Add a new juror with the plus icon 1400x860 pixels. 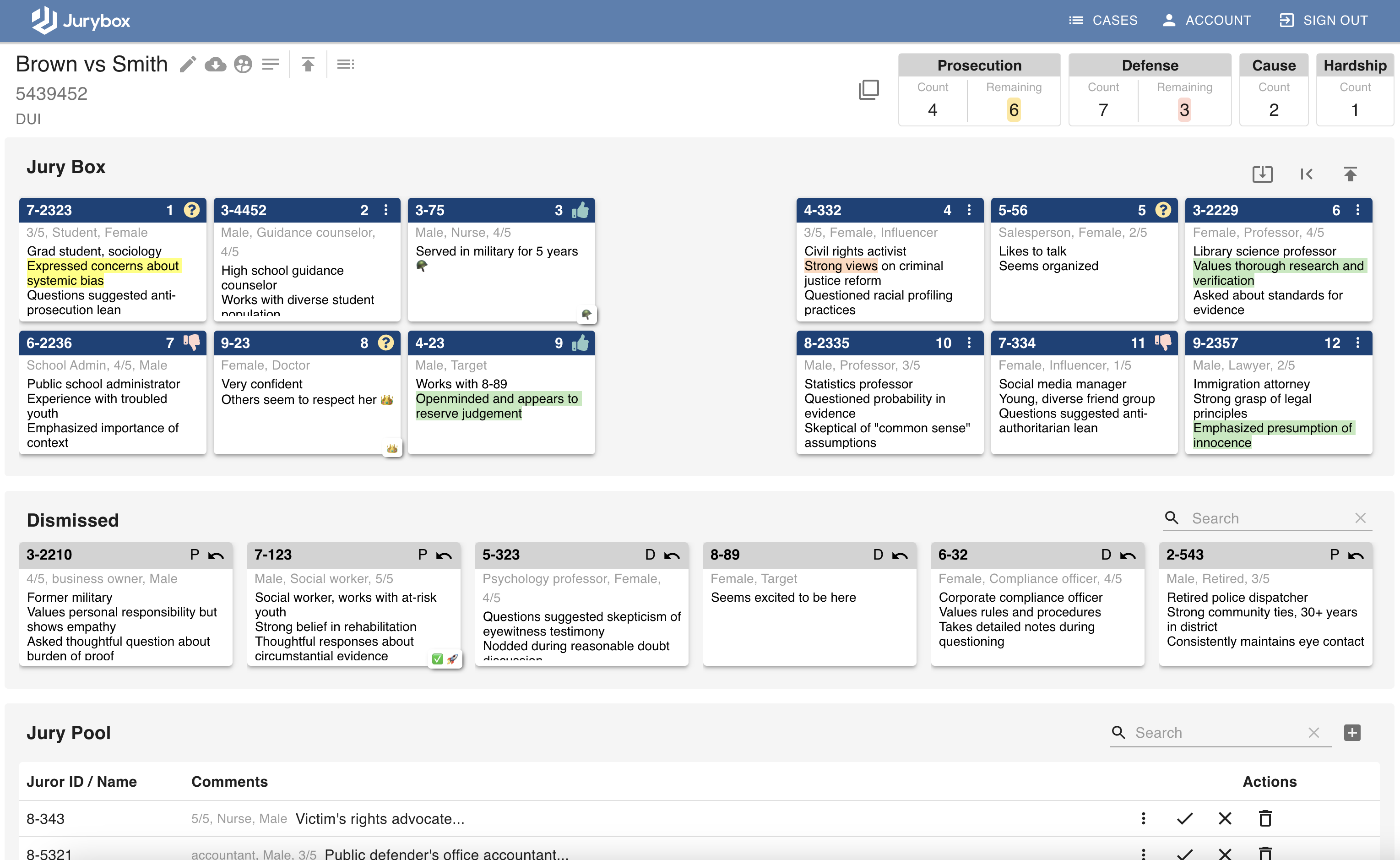tap(1352, 733)
